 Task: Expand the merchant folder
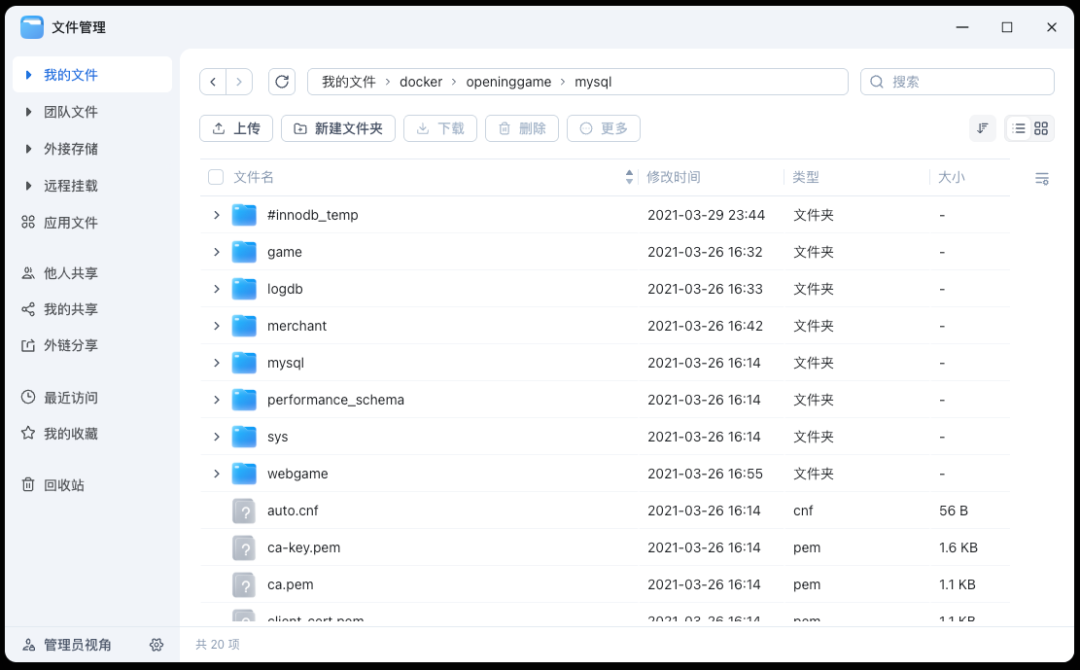coord(217,325)
